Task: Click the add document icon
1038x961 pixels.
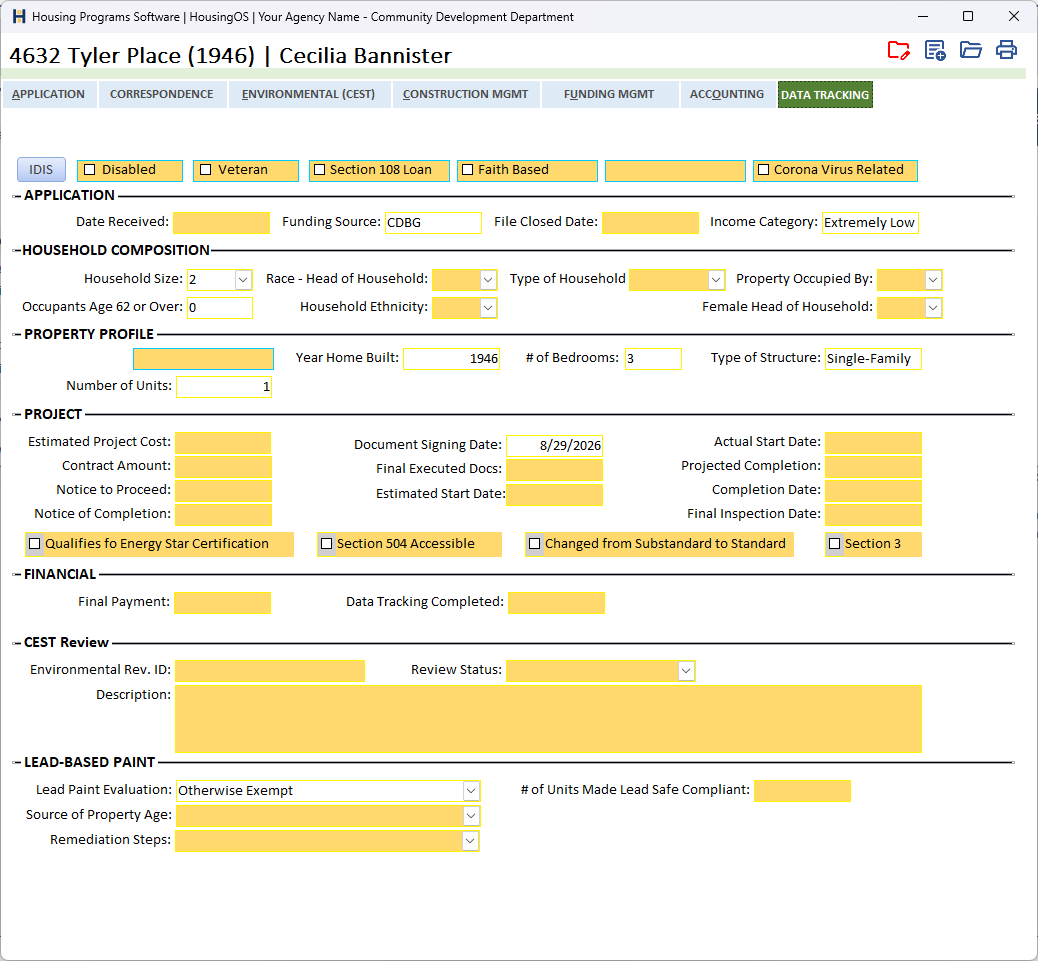Action: tap(935, 50)
